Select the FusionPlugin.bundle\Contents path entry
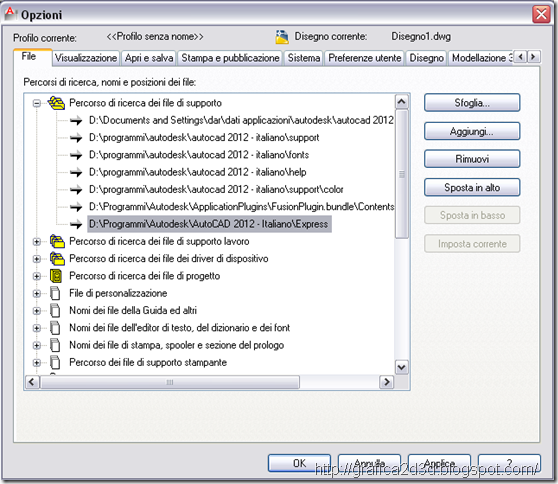This screenshot has width=558, height=484. tap(241, 206)
